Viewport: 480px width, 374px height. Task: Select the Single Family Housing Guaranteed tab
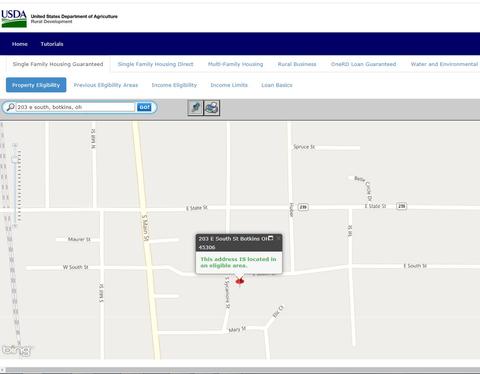[x=58, y=64]
